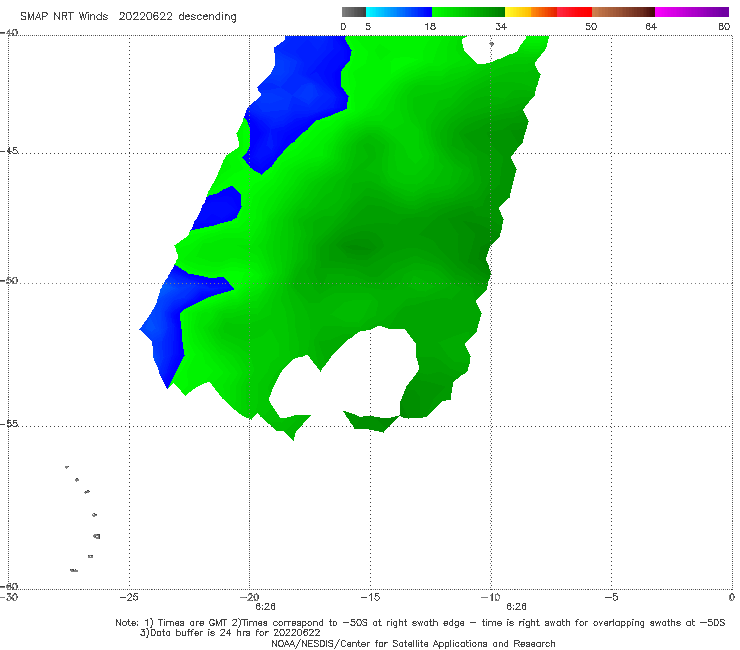Image resolution: width=740 pixels, height=650 pixels.
Task: Click the darkest green wind core near -15, -49
Action: point(357,246)
